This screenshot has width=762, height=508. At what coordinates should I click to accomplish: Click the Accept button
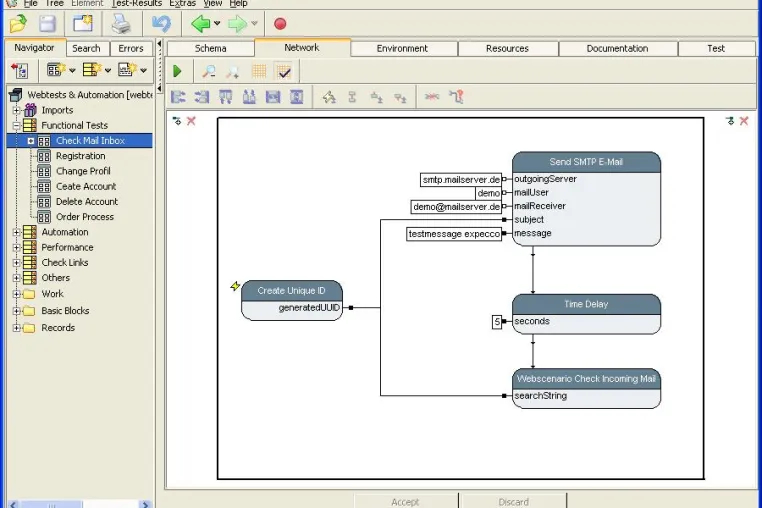[x=405, y=501]
